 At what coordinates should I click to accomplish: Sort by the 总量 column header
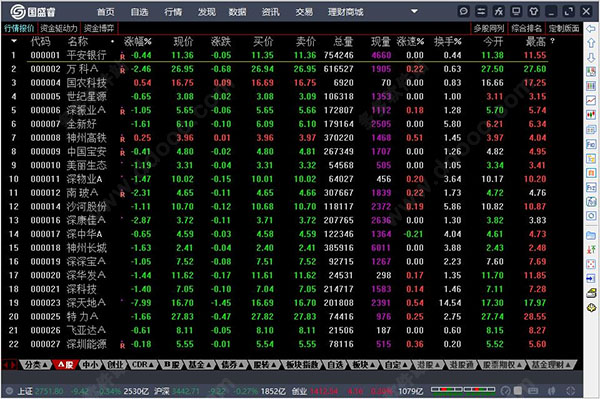(x=343, y=41)
